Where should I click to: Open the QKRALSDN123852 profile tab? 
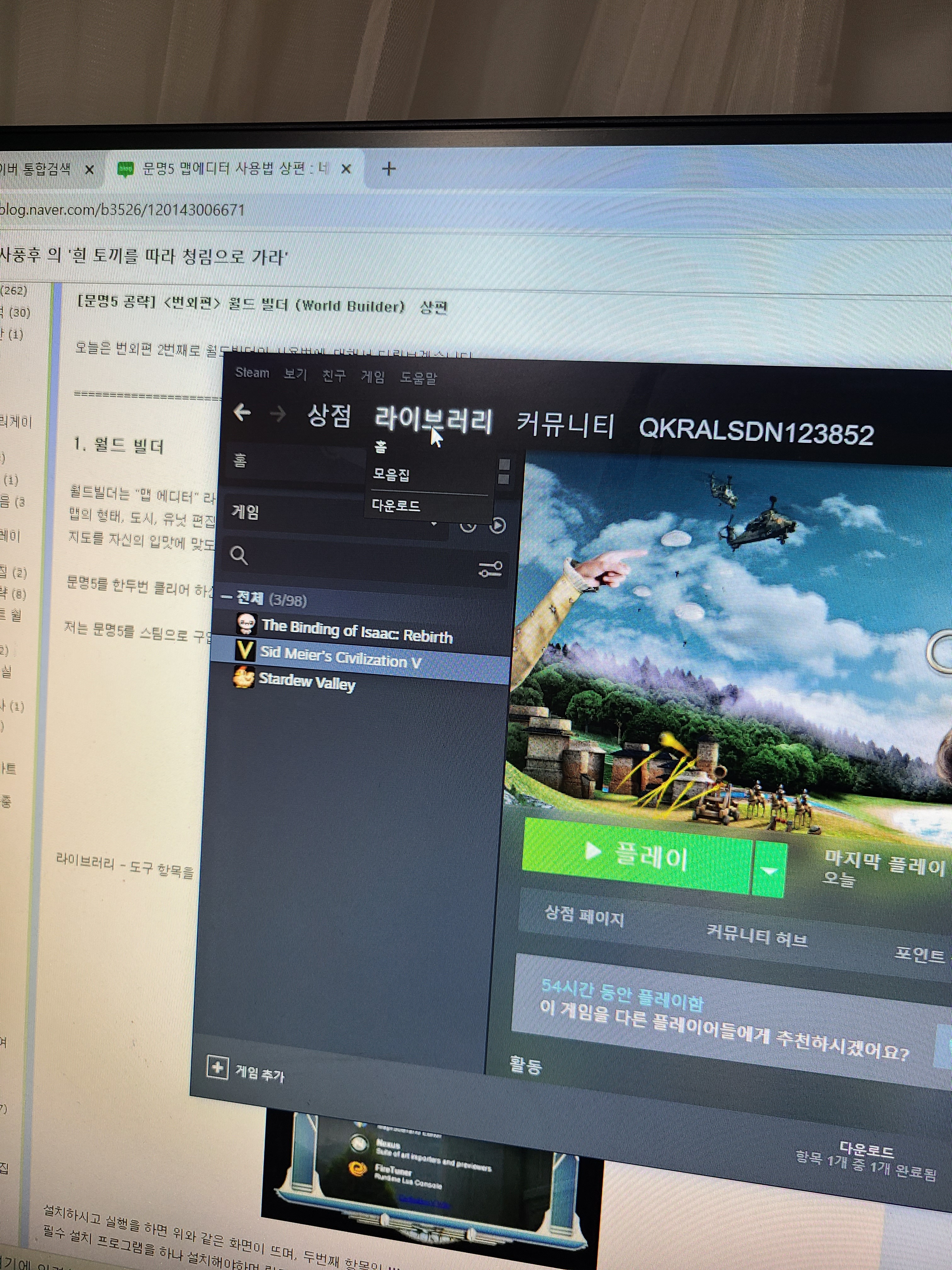(756, 431)
